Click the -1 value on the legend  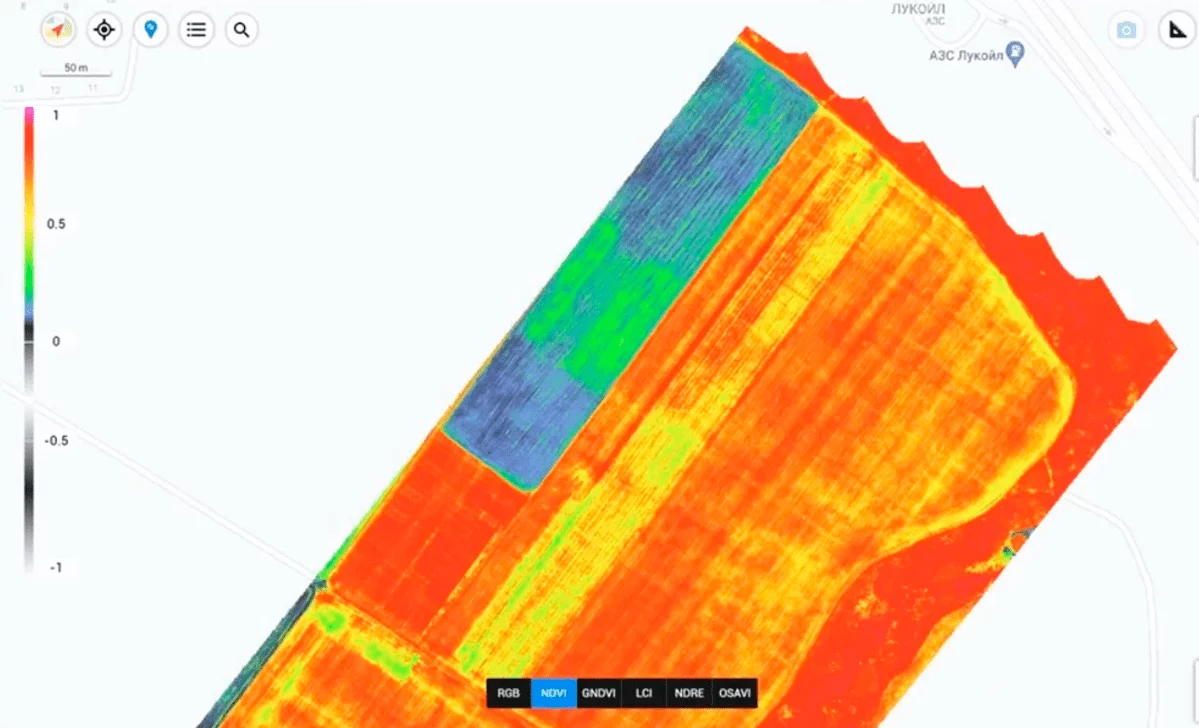pos(56,567)
